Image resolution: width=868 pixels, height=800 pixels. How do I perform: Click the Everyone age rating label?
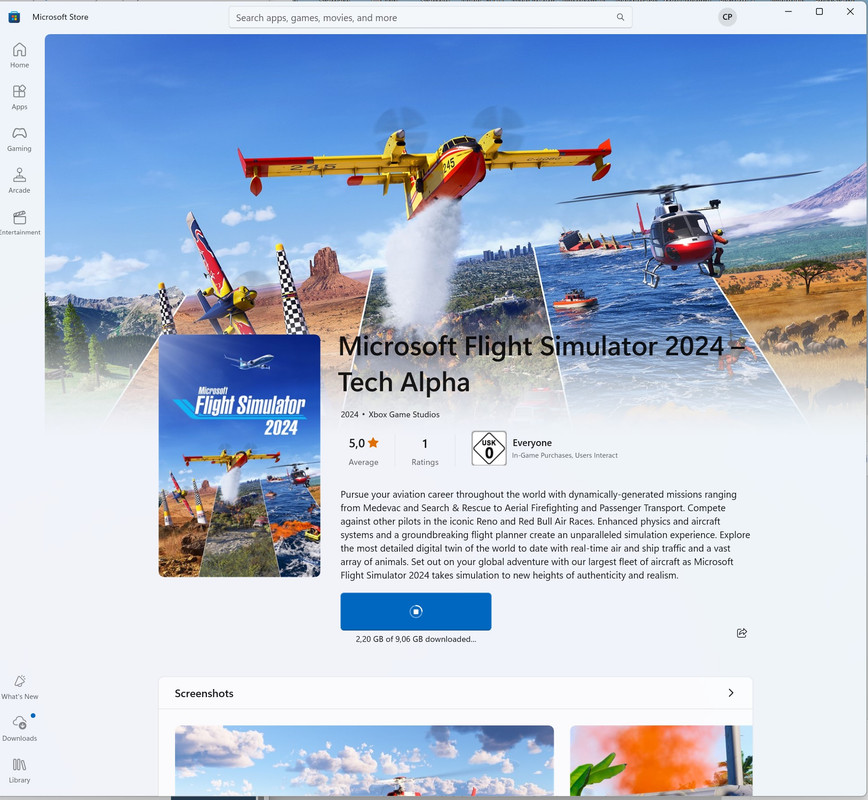(x=532, y=443)
